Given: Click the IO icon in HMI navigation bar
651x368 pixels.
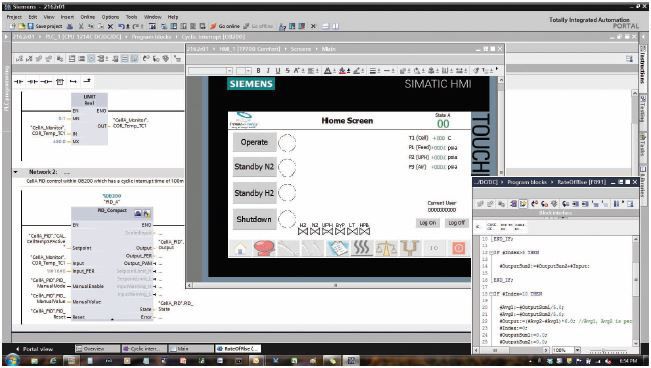Looking at the screenshot, I should click(434, 248).
